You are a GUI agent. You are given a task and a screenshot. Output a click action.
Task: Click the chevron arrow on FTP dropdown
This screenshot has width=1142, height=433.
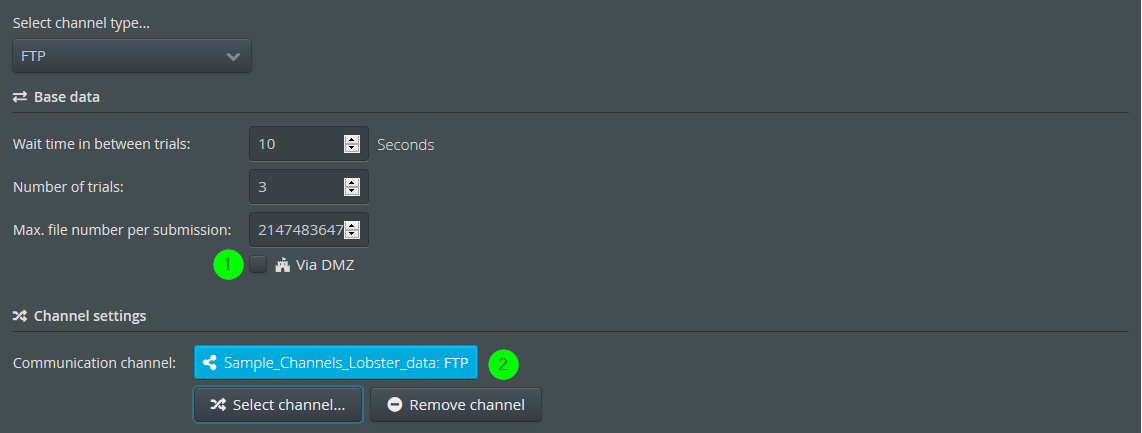tap(233, 57)
